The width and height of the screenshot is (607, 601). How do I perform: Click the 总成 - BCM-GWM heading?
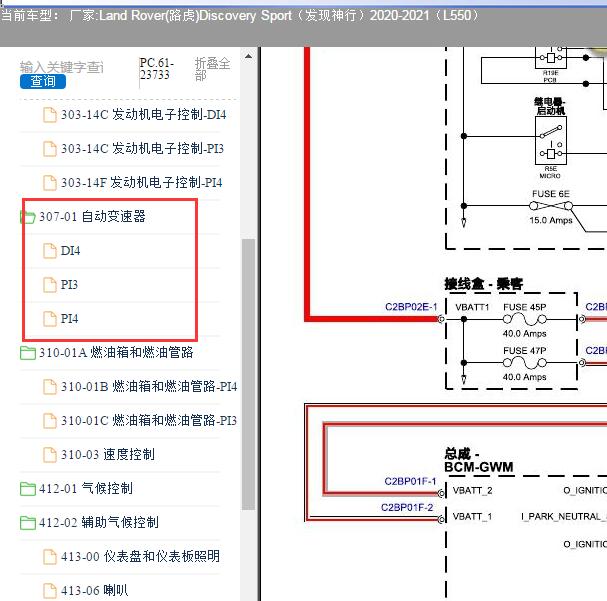pos(479,461)
